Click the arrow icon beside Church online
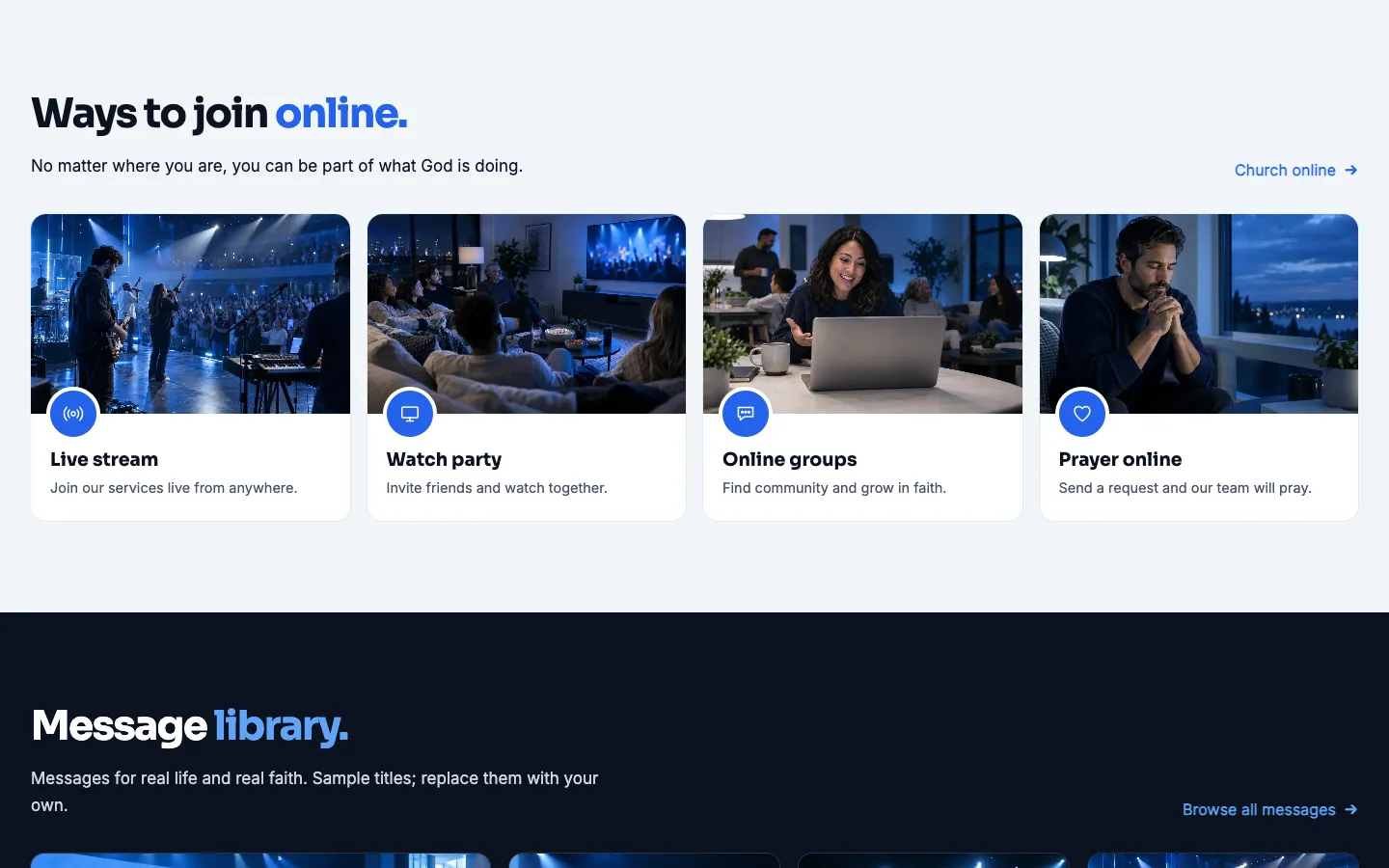Image resolution: width=1389 pixels, height=868 pixels. [x=1351, y=170]
